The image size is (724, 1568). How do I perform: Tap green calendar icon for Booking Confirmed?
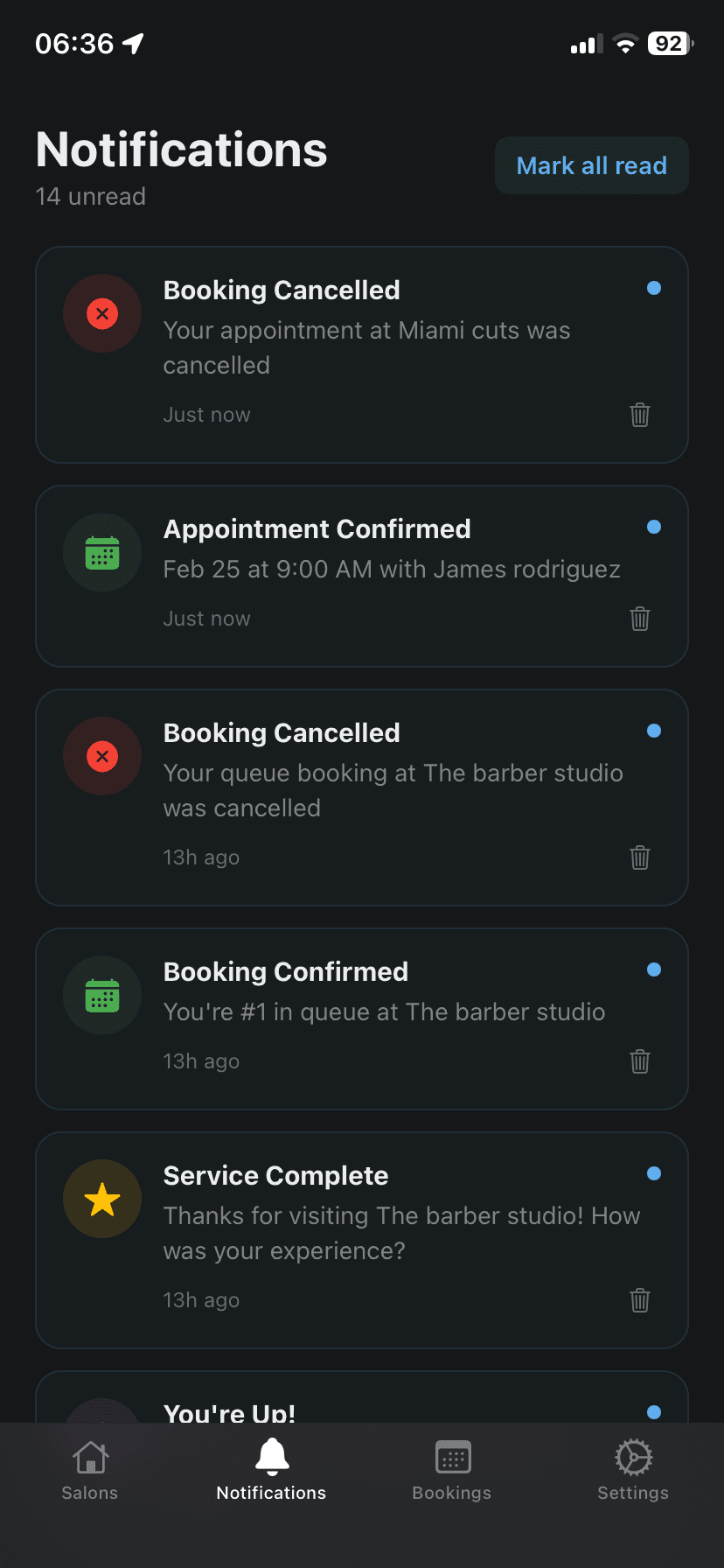102,995
